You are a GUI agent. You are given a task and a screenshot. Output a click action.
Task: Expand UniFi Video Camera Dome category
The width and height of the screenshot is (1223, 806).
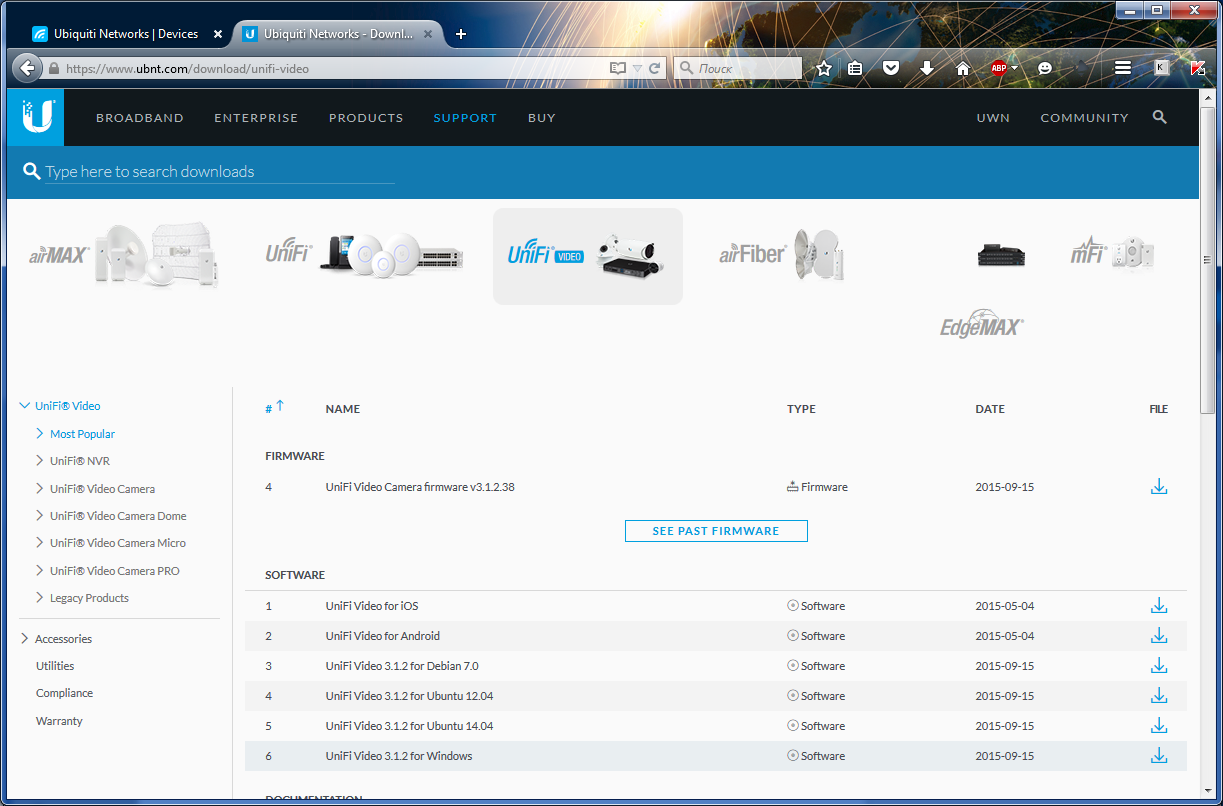[40, 516]
